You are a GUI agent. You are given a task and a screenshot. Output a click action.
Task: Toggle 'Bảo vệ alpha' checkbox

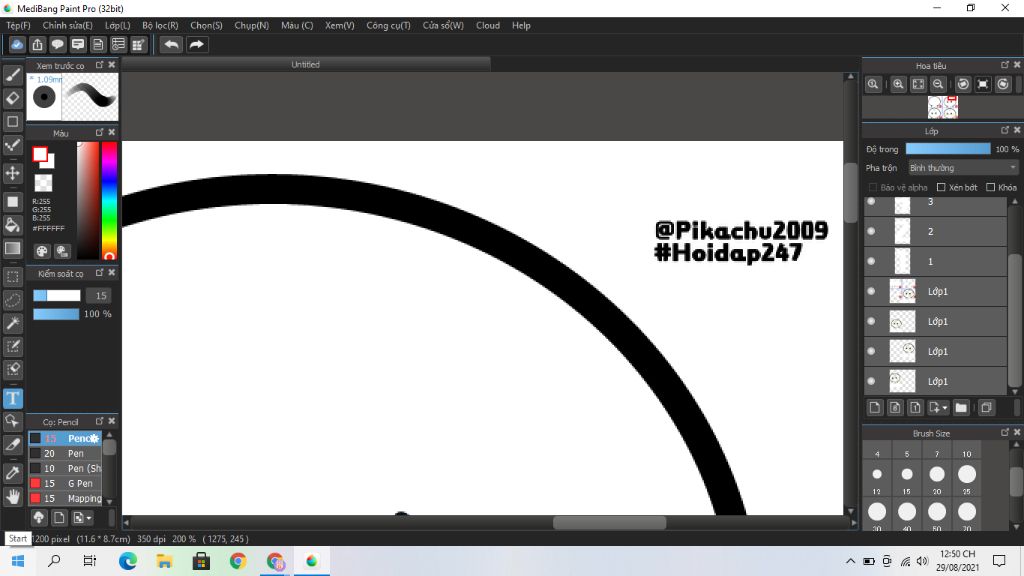coord(872,187)
